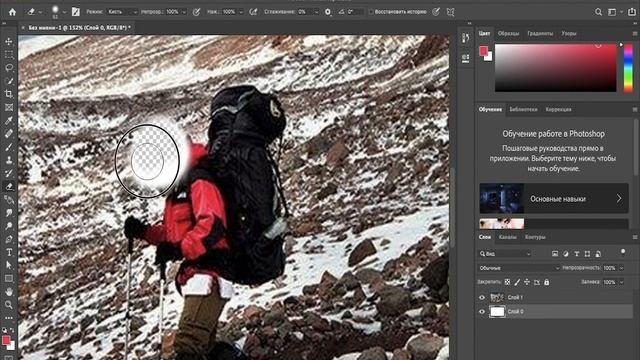Select the Move tool
This screenshot has height=360, width=640.
(9, 42)
